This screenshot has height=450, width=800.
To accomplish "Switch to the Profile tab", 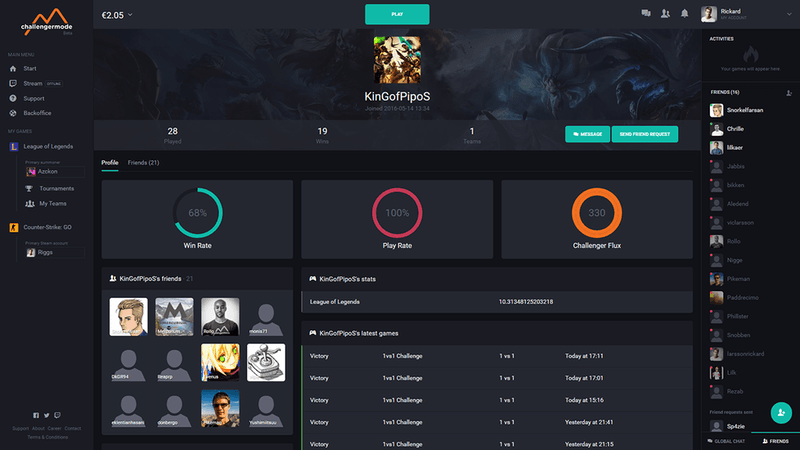I will point(110,163).
